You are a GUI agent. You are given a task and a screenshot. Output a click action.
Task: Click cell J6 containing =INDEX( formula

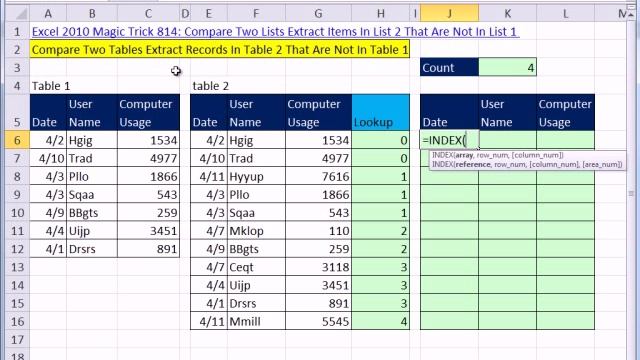click(449, 140)
